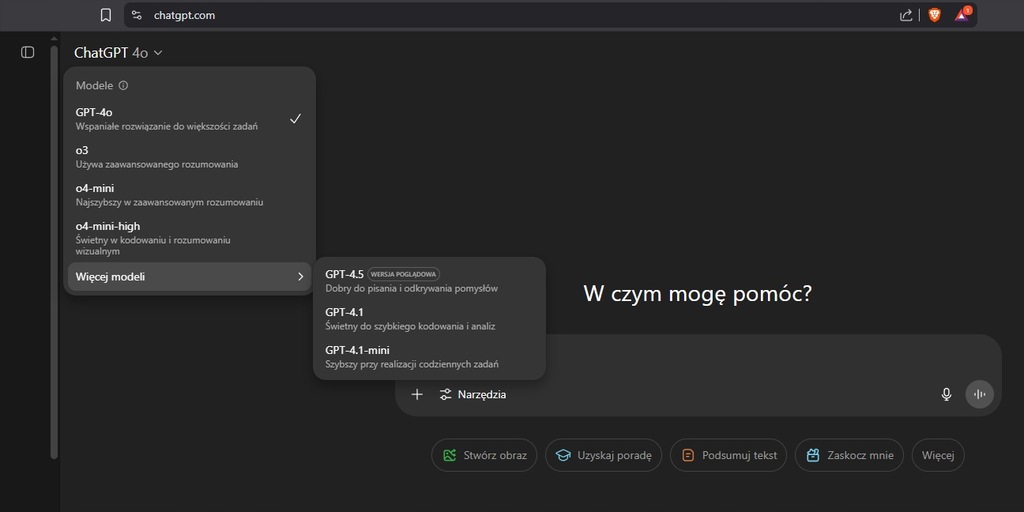Image resolution: width=1024 pixels, height=512 pixels.
Task: Click the Więcej suggestions button
Action: (938, 455)
